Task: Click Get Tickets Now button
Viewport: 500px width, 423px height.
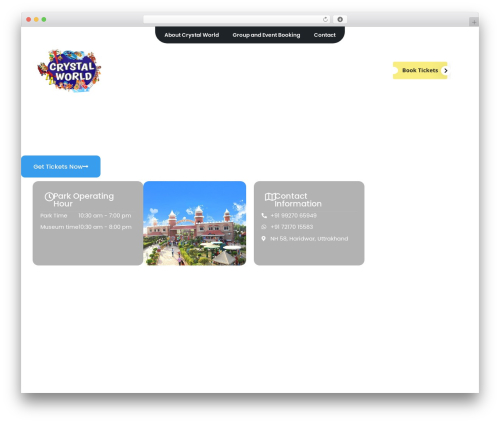Action: pos(61,166)
